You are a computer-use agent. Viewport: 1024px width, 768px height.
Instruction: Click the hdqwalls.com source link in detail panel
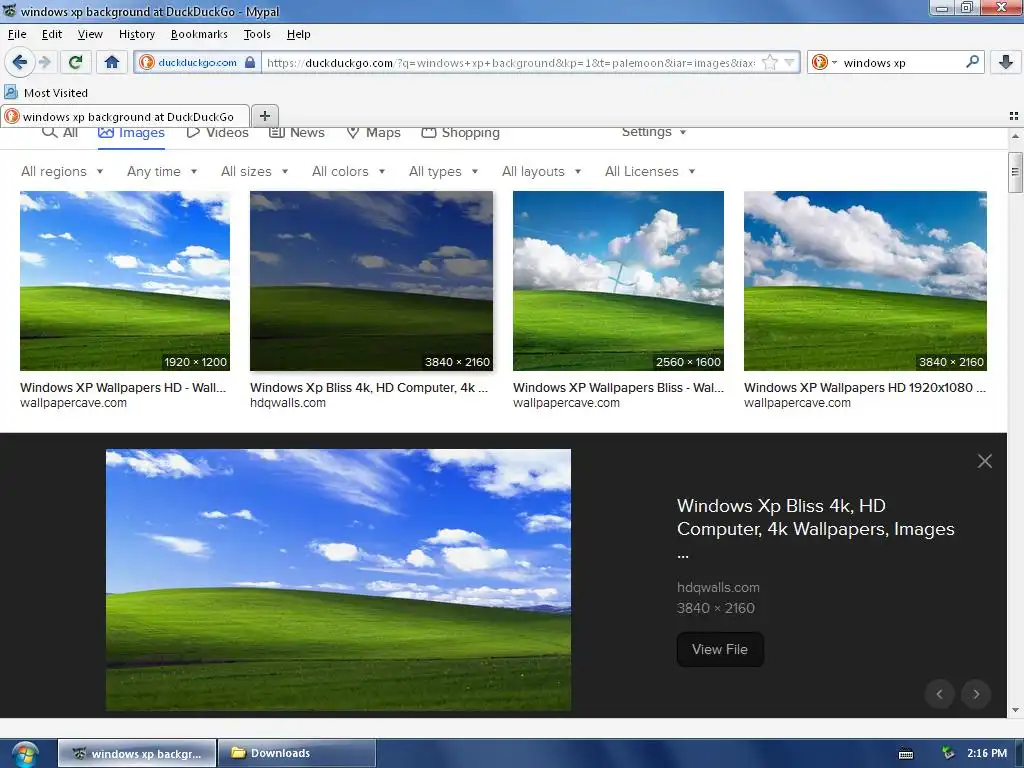coord(718,587)
